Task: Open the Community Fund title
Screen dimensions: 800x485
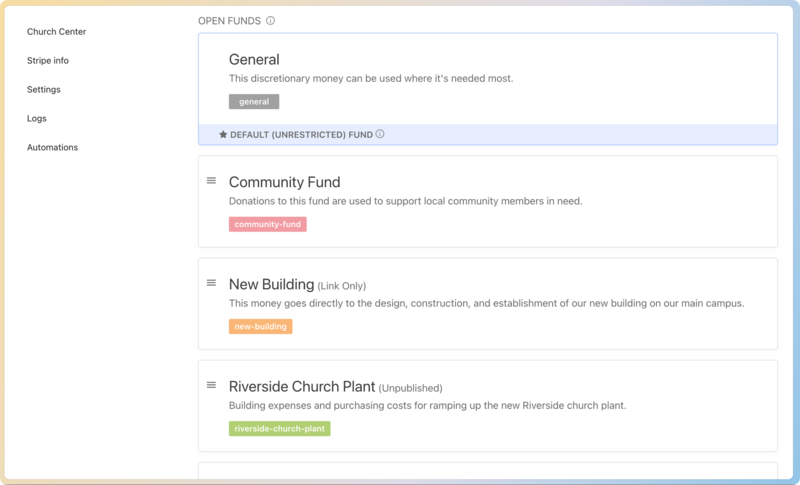Action: [284, 182]
